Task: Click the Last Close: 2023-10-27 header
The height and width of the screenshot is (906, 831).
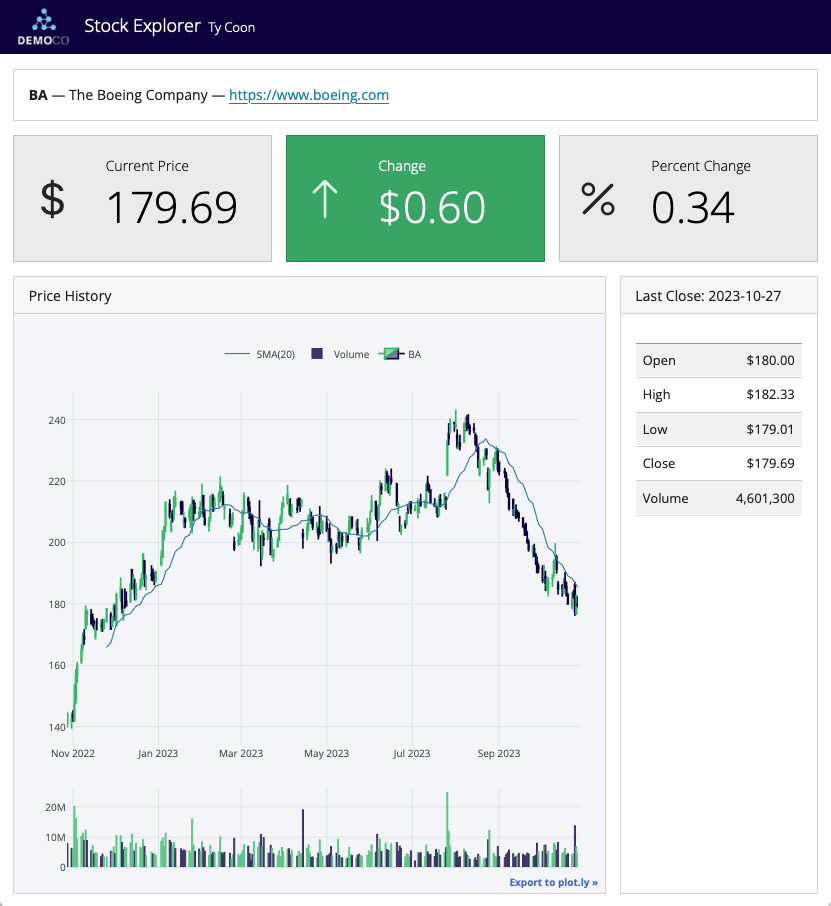Action: [710, 293]
